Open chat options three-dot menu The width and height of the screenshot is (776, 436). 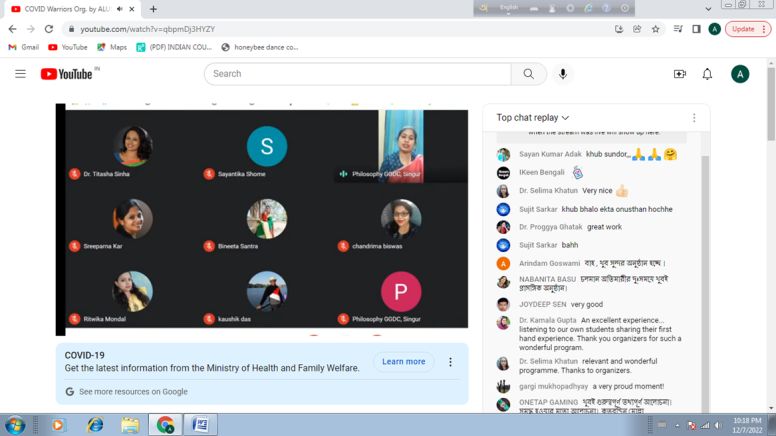pyautogui.click(x=693, y=118)
